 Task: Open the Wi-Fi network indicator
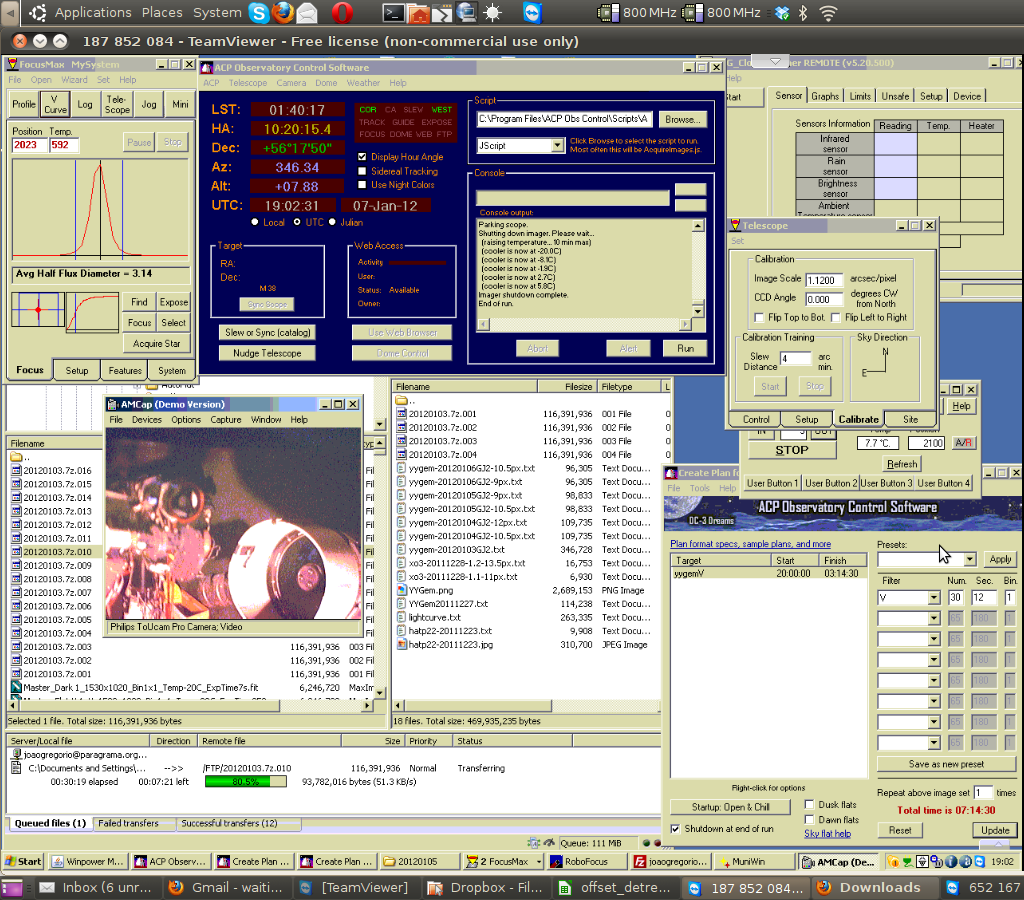pyautogui.click(x=829, y=13)
